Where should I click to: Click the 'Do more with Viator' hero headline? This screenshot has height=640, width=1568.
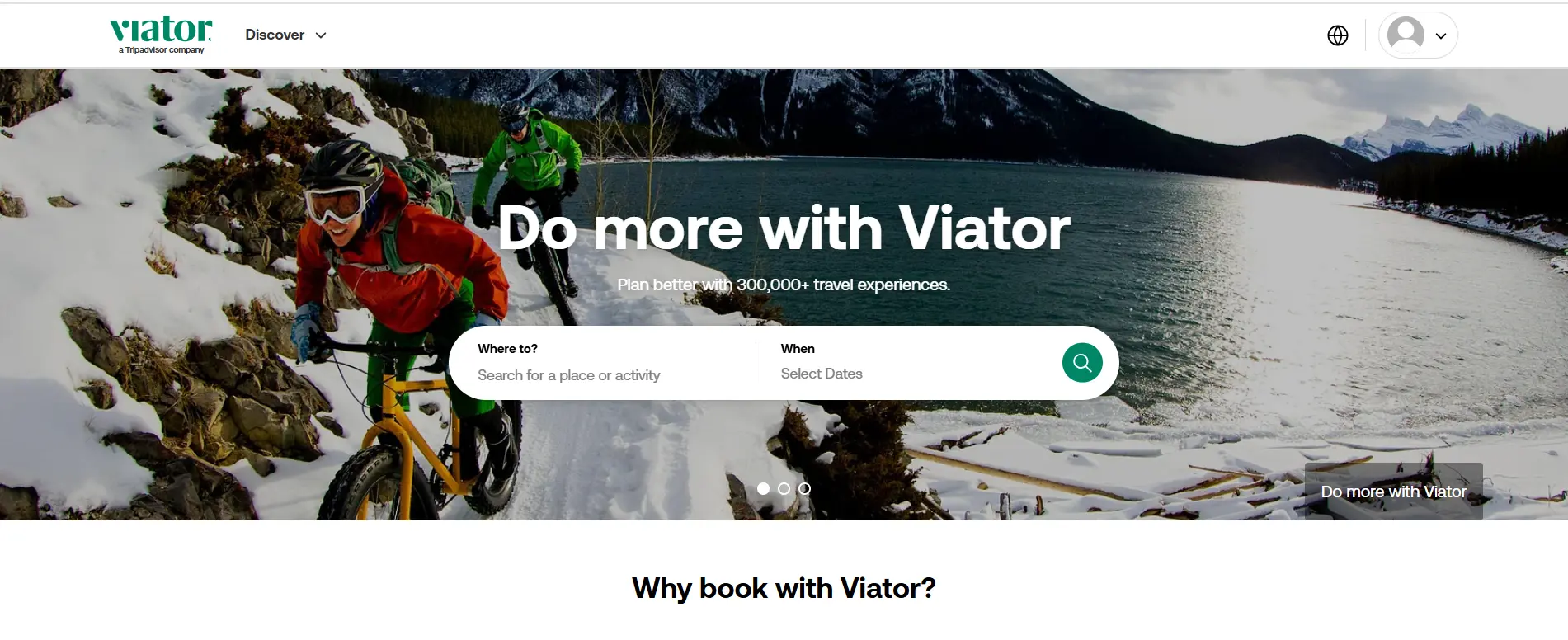coord(784,228)
